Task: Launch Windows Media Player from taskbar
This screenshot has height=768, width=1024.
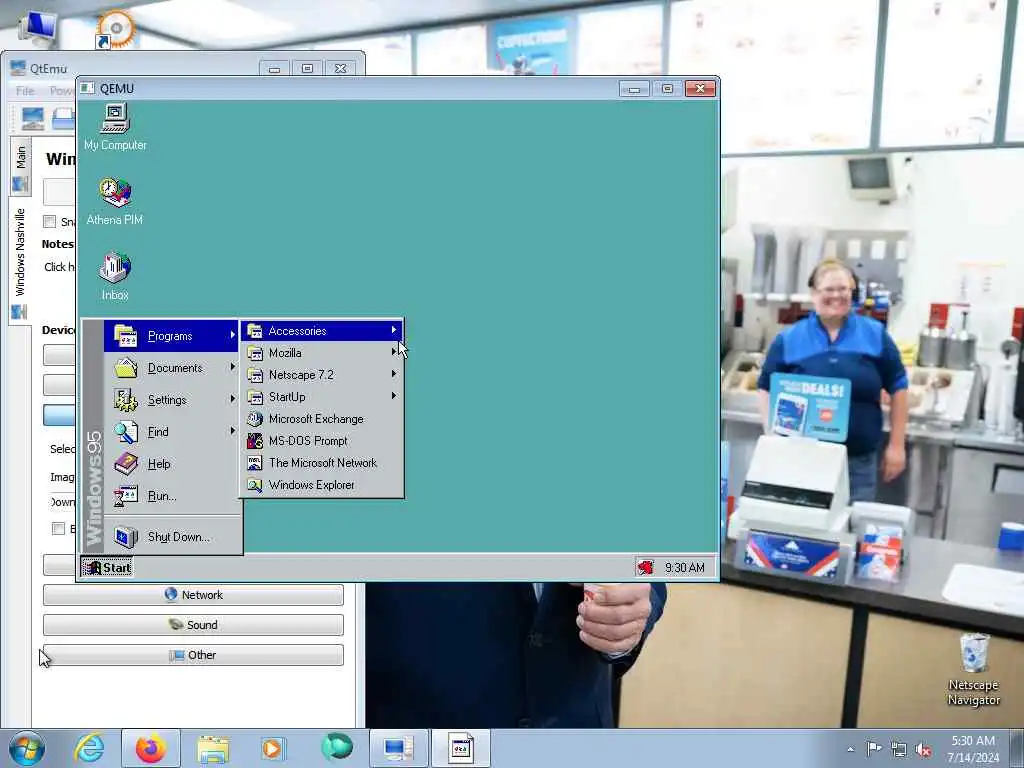Action: point(273,748)
